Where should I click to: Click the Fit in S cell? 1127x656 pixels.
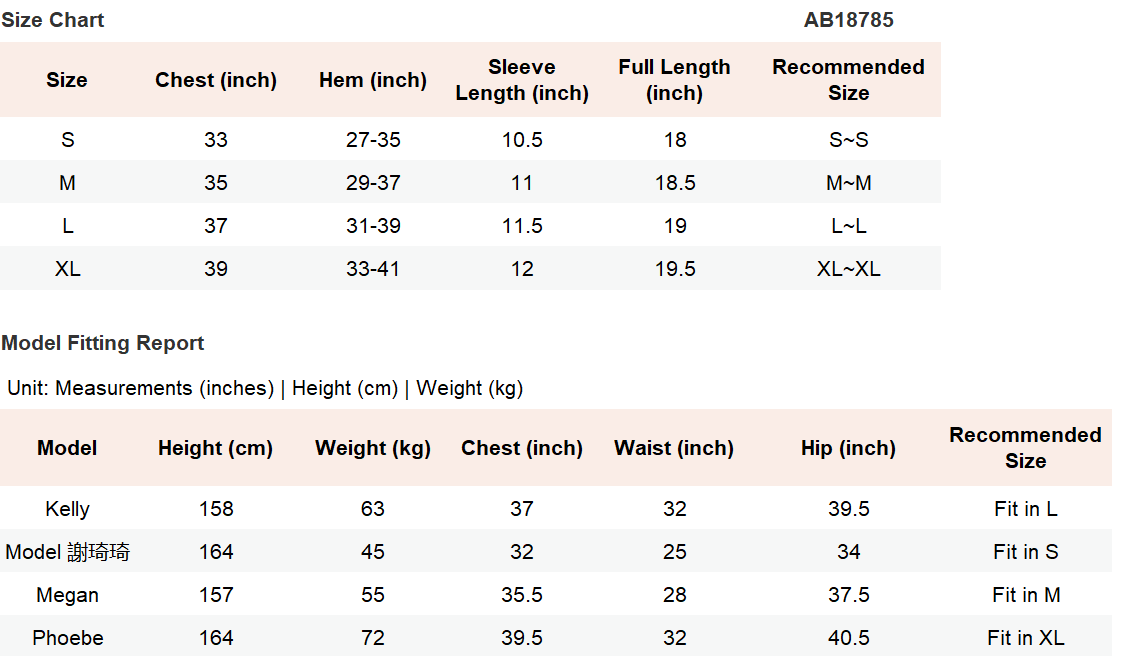tap(1025, 552)
